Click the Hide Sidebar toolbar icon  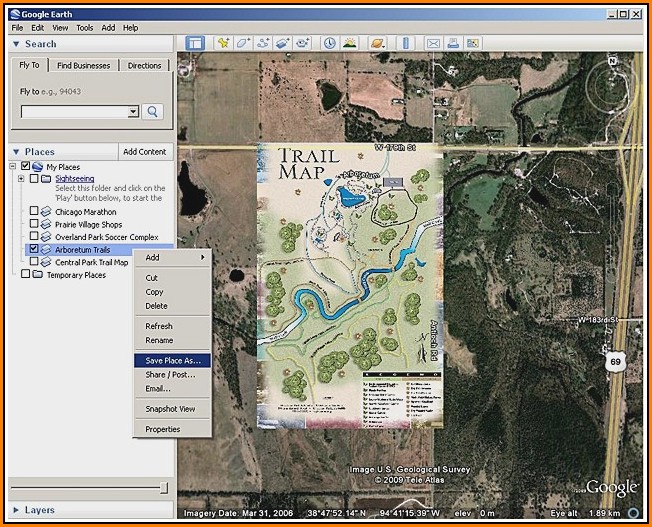[195, 43]
